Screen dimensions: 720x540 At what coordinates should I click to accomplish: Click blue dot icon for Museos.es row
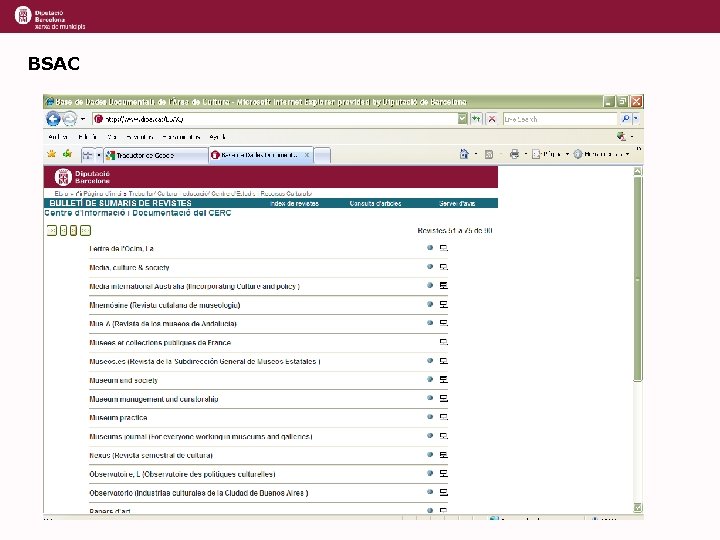(430, 360)
